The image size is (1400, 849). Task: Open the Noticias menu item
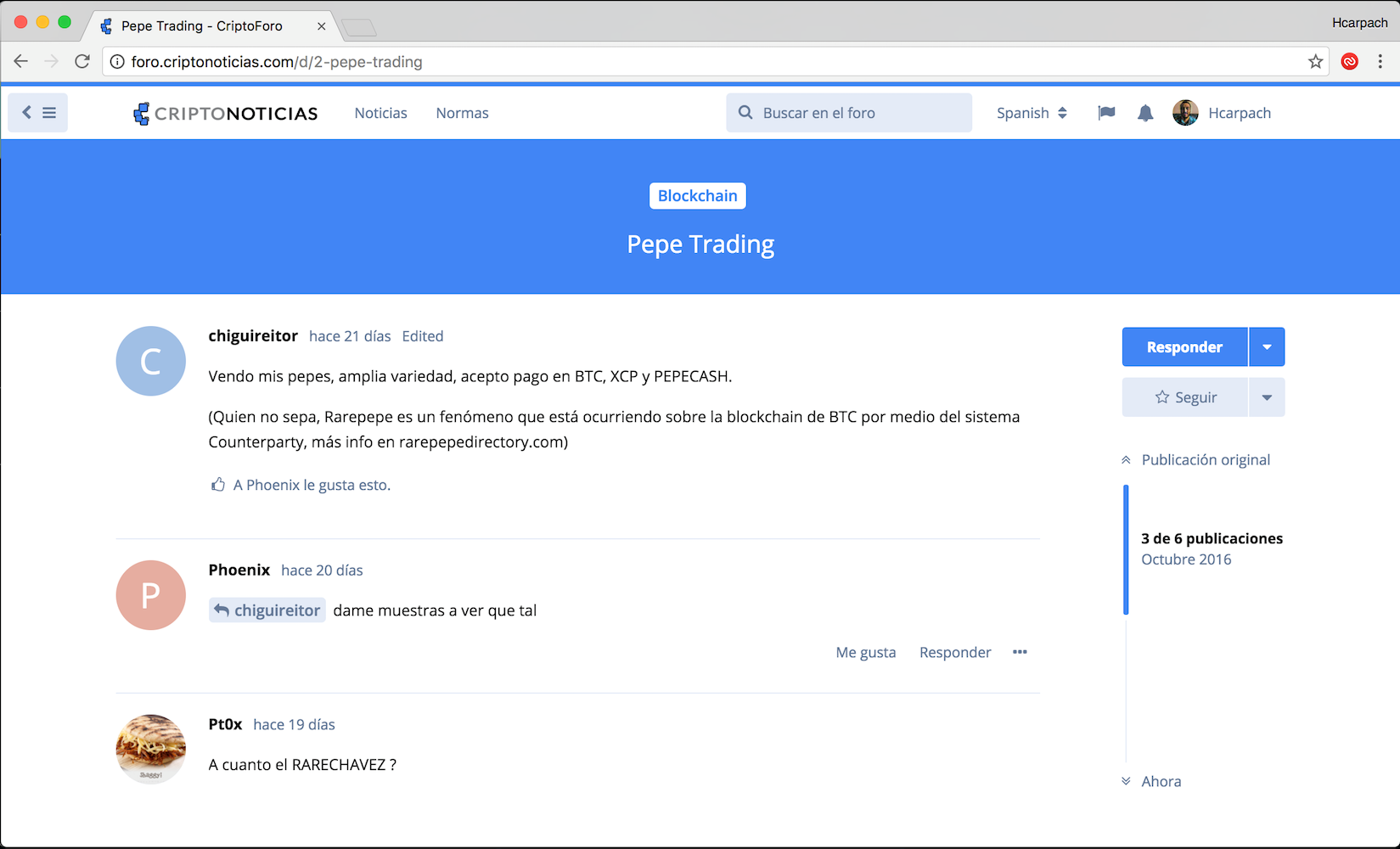380,113
